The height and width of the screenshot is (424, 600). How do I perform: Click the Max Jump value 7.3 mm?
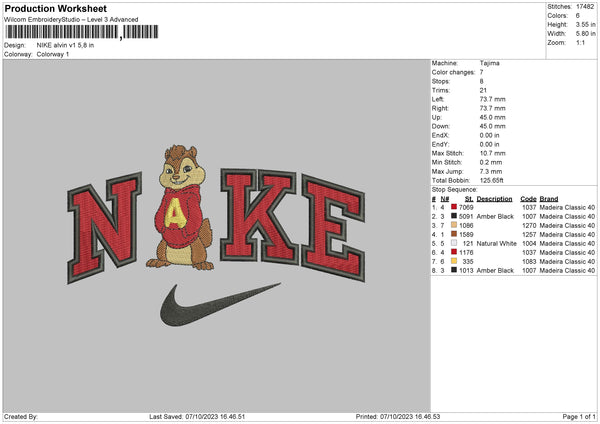(491, 171)
